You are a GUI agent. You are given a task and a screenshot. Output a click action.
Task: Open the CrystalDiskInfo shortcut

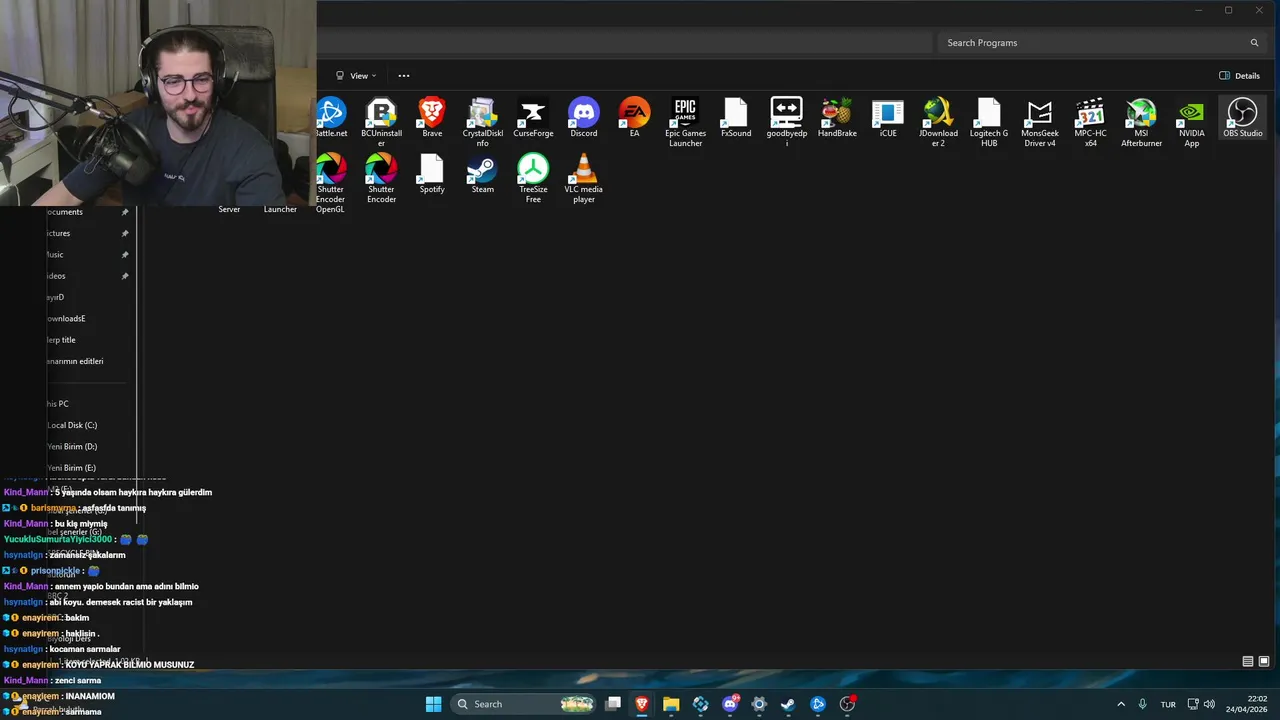click(482, 123)
